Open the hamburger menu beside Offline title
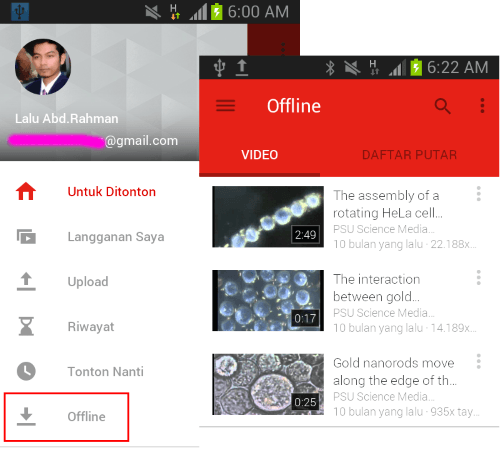500x450 pixels. coord(225,106)
